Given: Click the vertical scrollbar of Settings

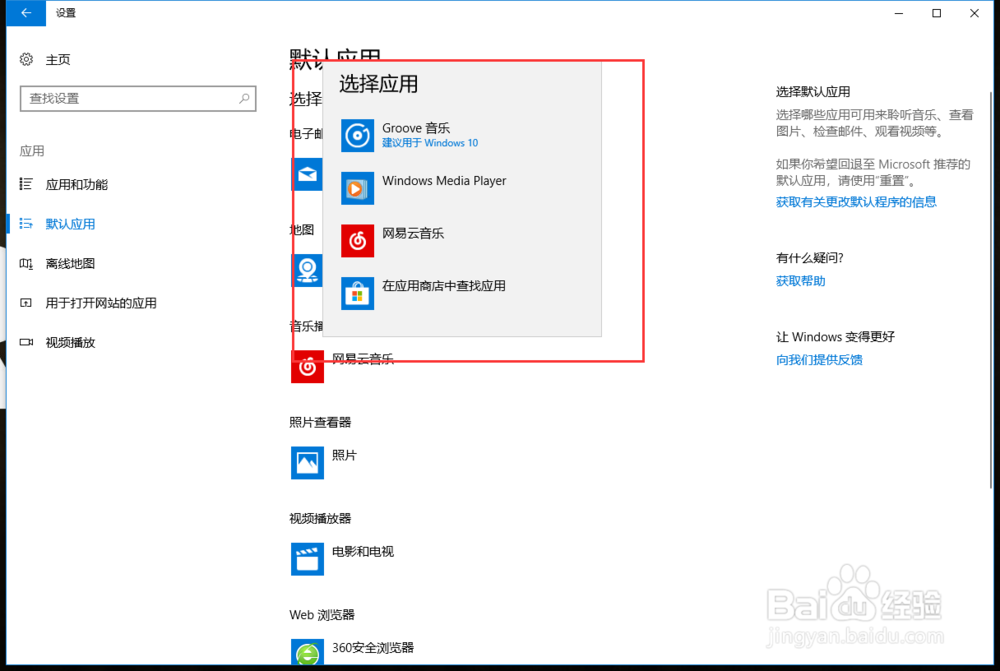Looking at the screenshot, I should (x=991, y=290).
